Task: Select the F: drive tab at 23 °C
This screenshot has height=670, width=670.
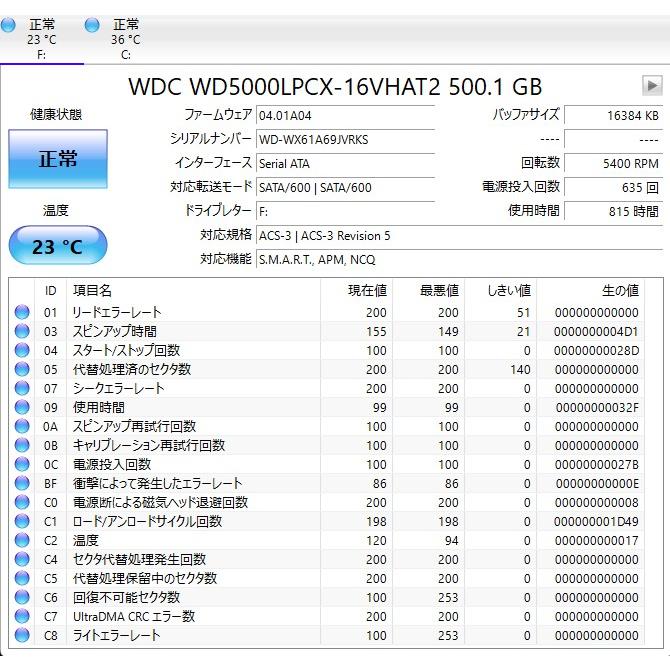Action: pyautogui.click(x=41, y=39)
